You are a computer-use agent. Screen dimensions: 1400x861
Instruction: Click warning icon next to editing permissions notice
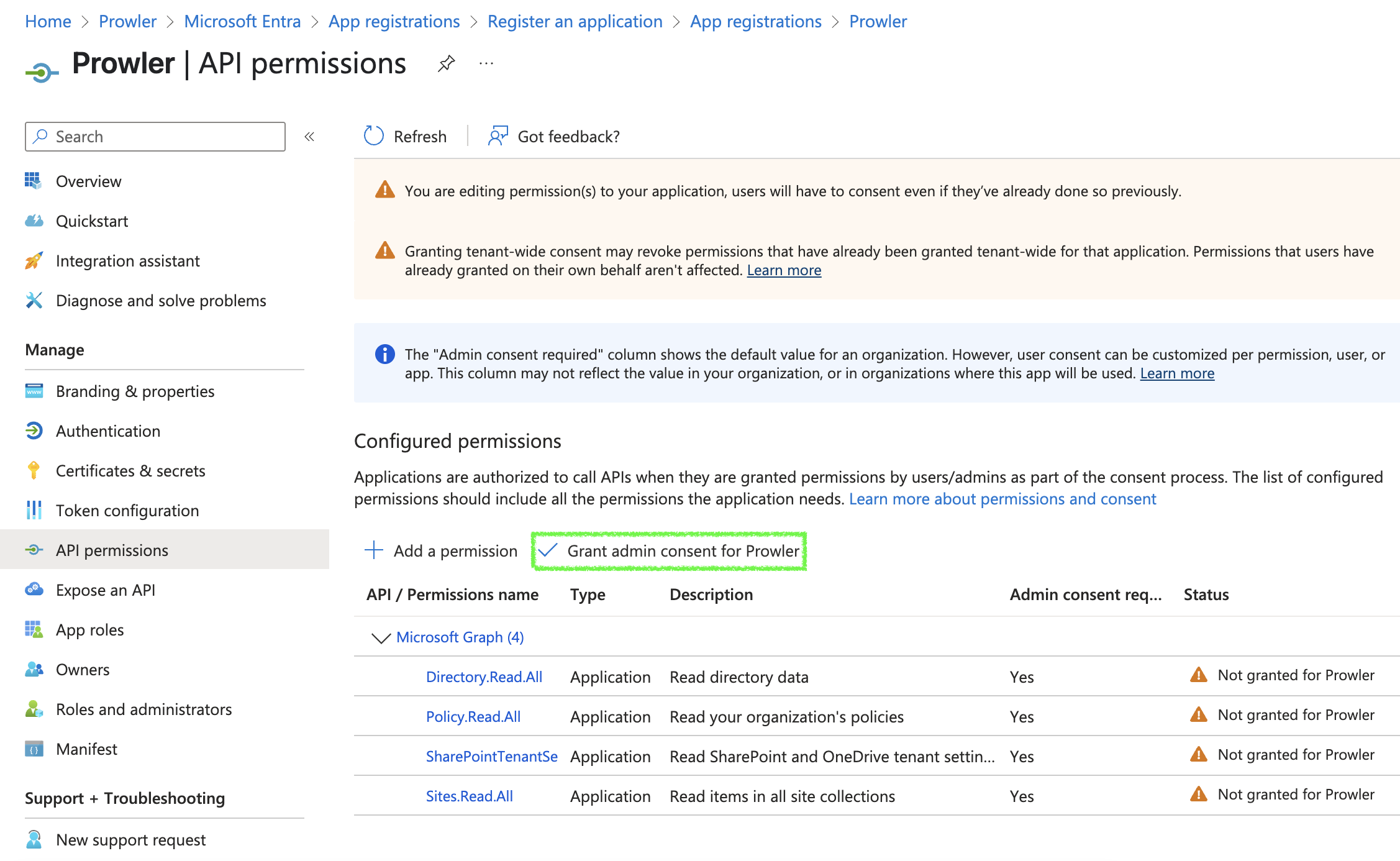tap(385, 189)
